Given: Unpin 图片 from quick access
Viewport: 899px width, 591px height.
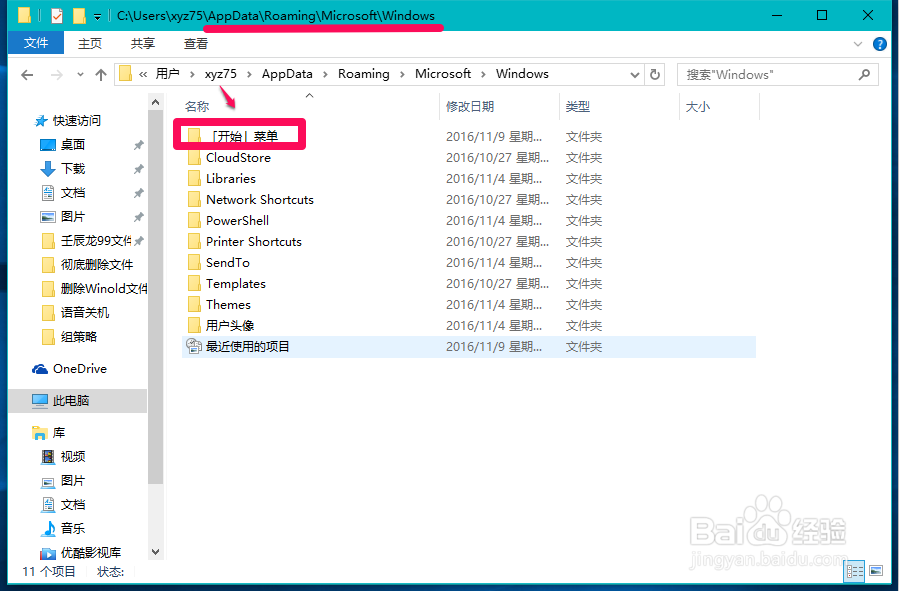Looking at the screenshot, I should pyautogui.click(x=137, y=216).
